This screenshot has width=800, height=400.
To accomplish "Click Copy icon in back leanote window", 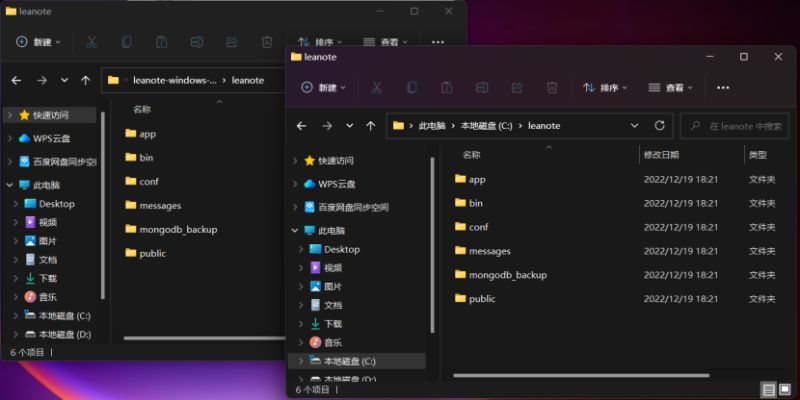I will 127,42.
